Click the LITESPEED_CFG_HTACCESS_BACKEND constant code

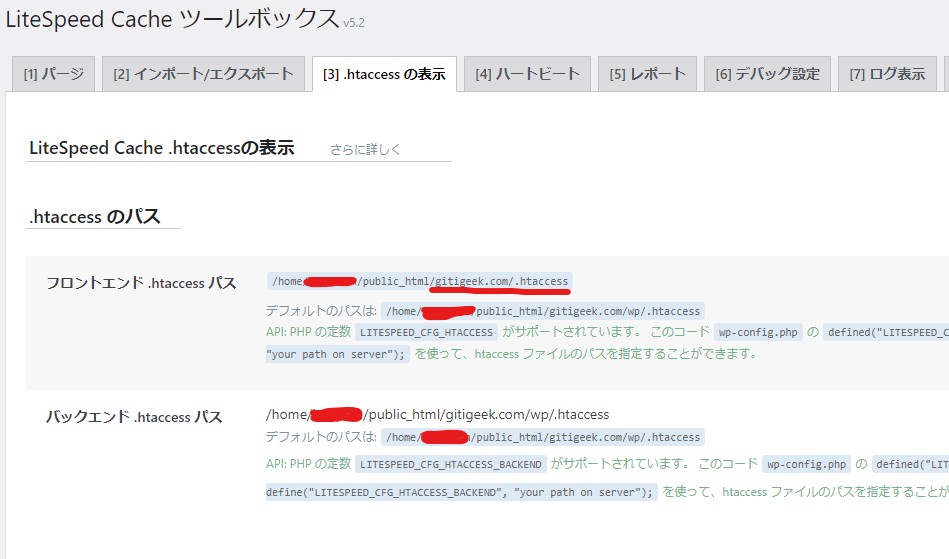(x=451, y=464)
